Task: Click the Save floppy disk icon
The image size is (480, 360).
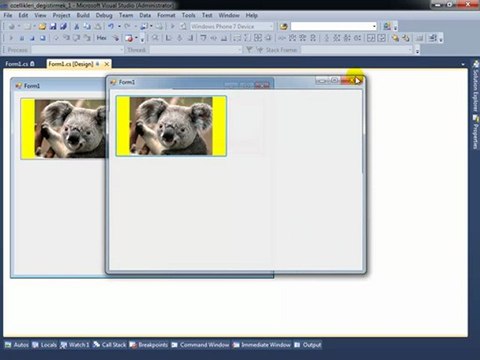Action: tap(53, 26)
